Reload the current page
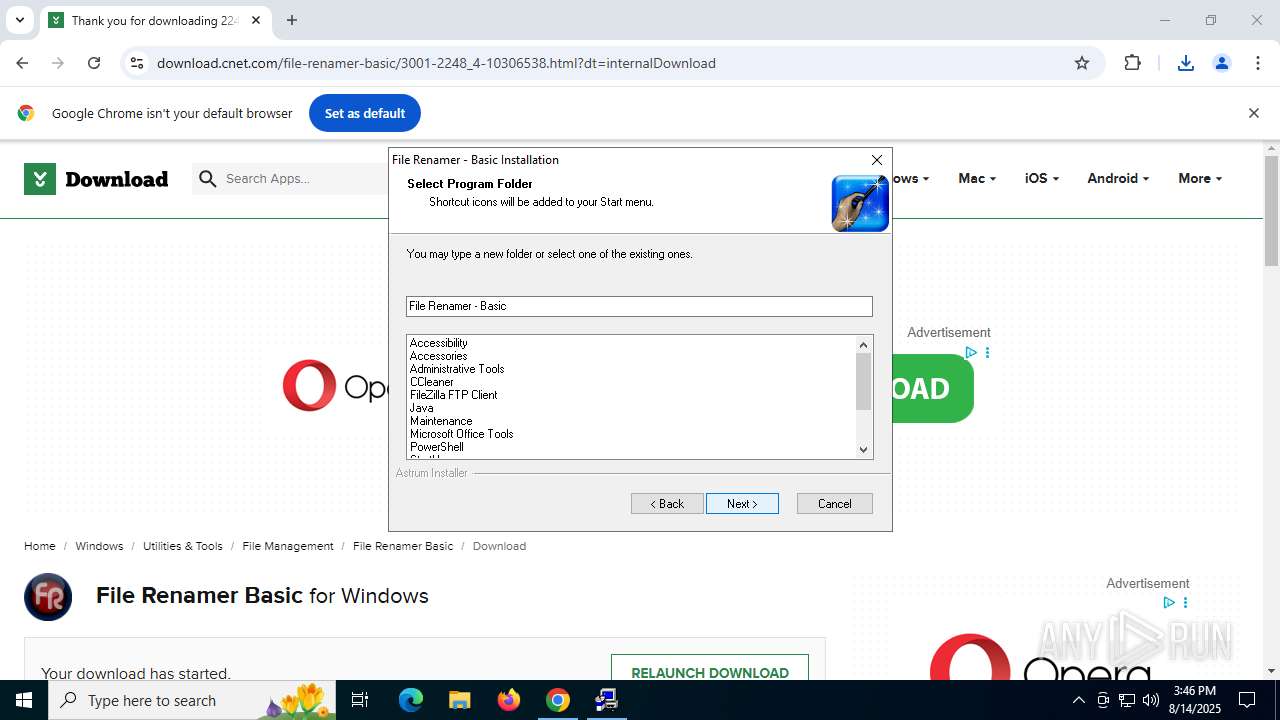Image resolution: width=1280 pixels, height=720 pixels. [94, 63]
